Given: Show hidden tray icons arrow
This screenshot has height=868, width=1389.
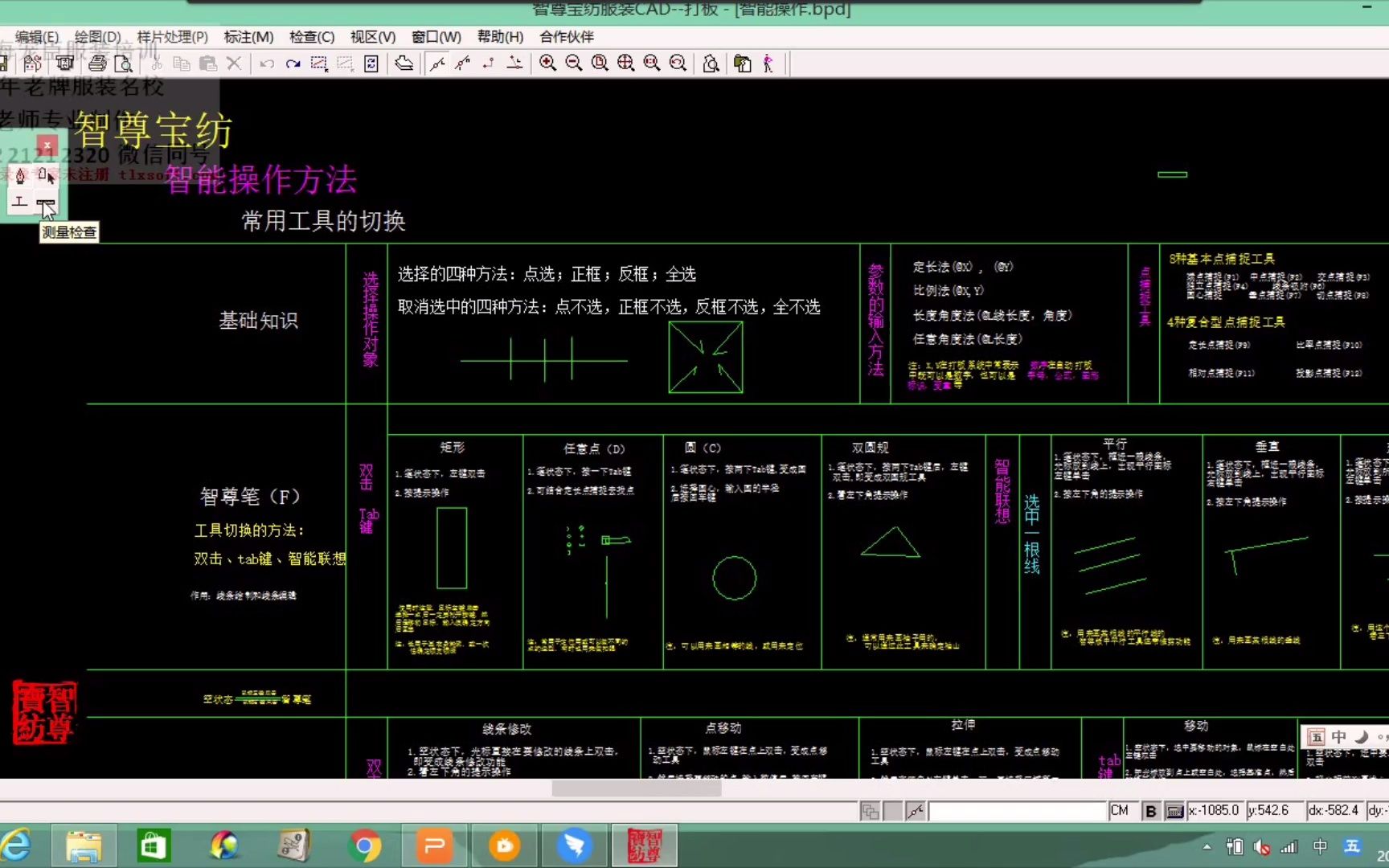Looking at the screenshot, I should (1207, 847).
